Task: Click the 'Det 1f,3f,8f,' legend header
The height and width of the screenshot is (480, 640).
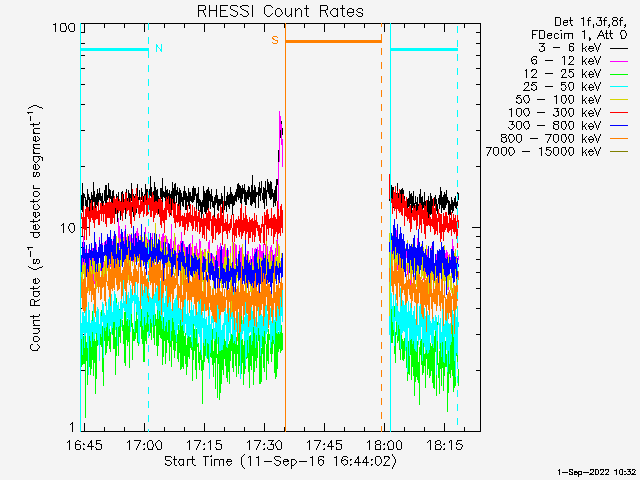Action: coord(590,22)
